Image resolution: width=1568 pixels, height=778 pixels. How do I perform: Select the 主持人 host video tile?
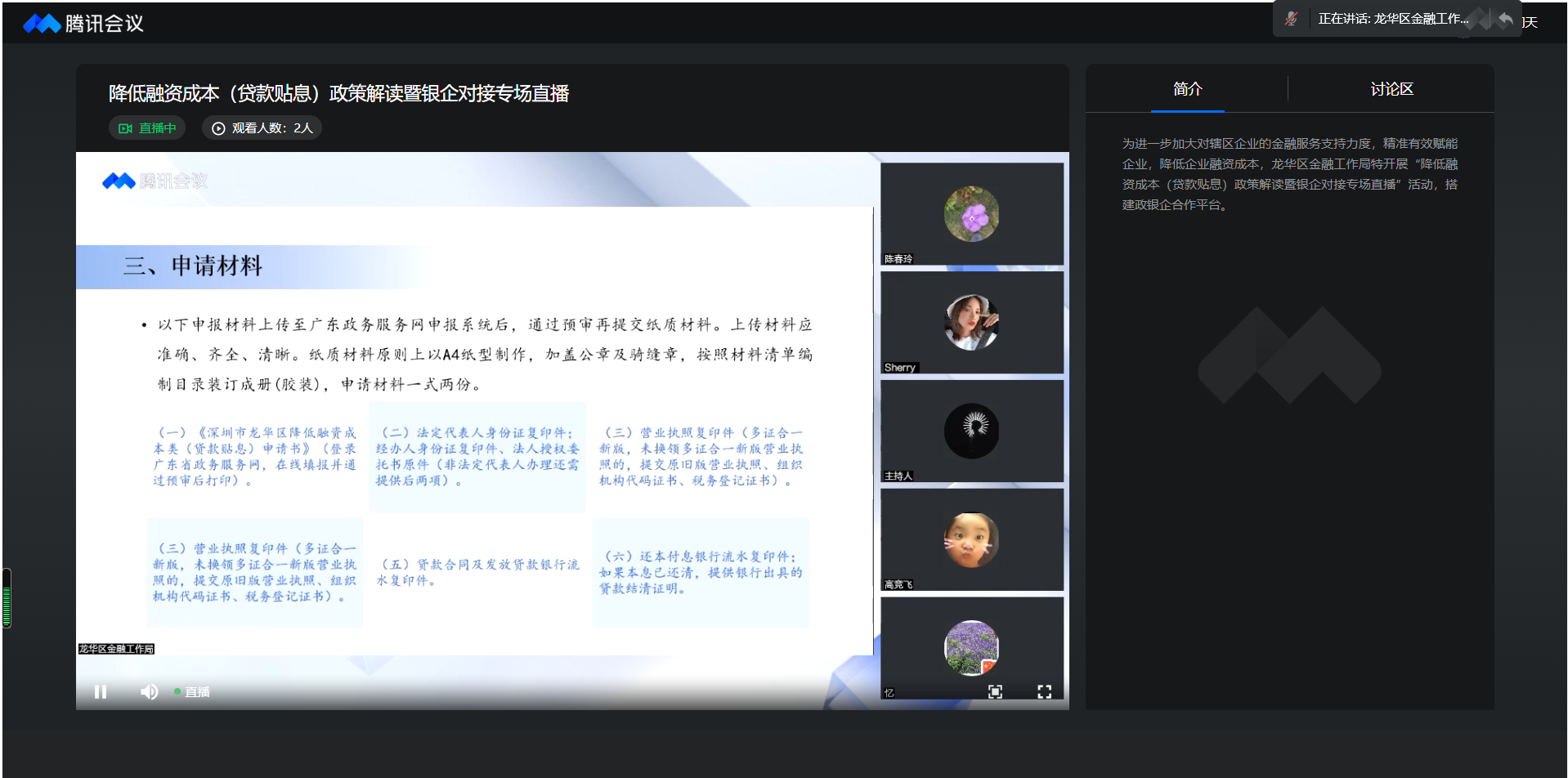[972, 431]
